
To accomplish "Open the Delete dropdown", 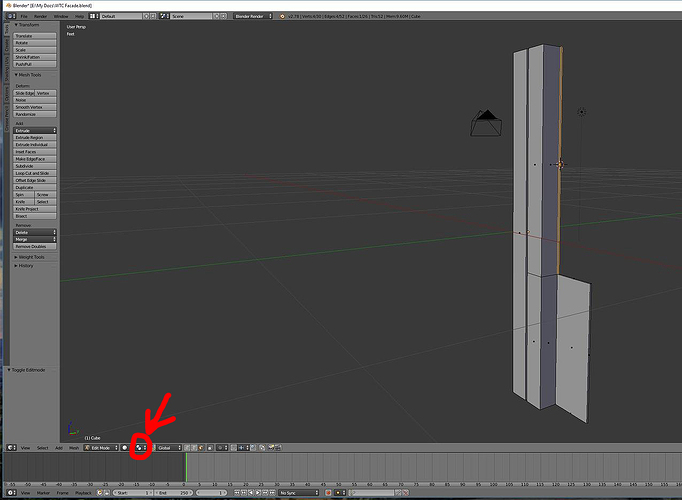I will tap(35, 232).
